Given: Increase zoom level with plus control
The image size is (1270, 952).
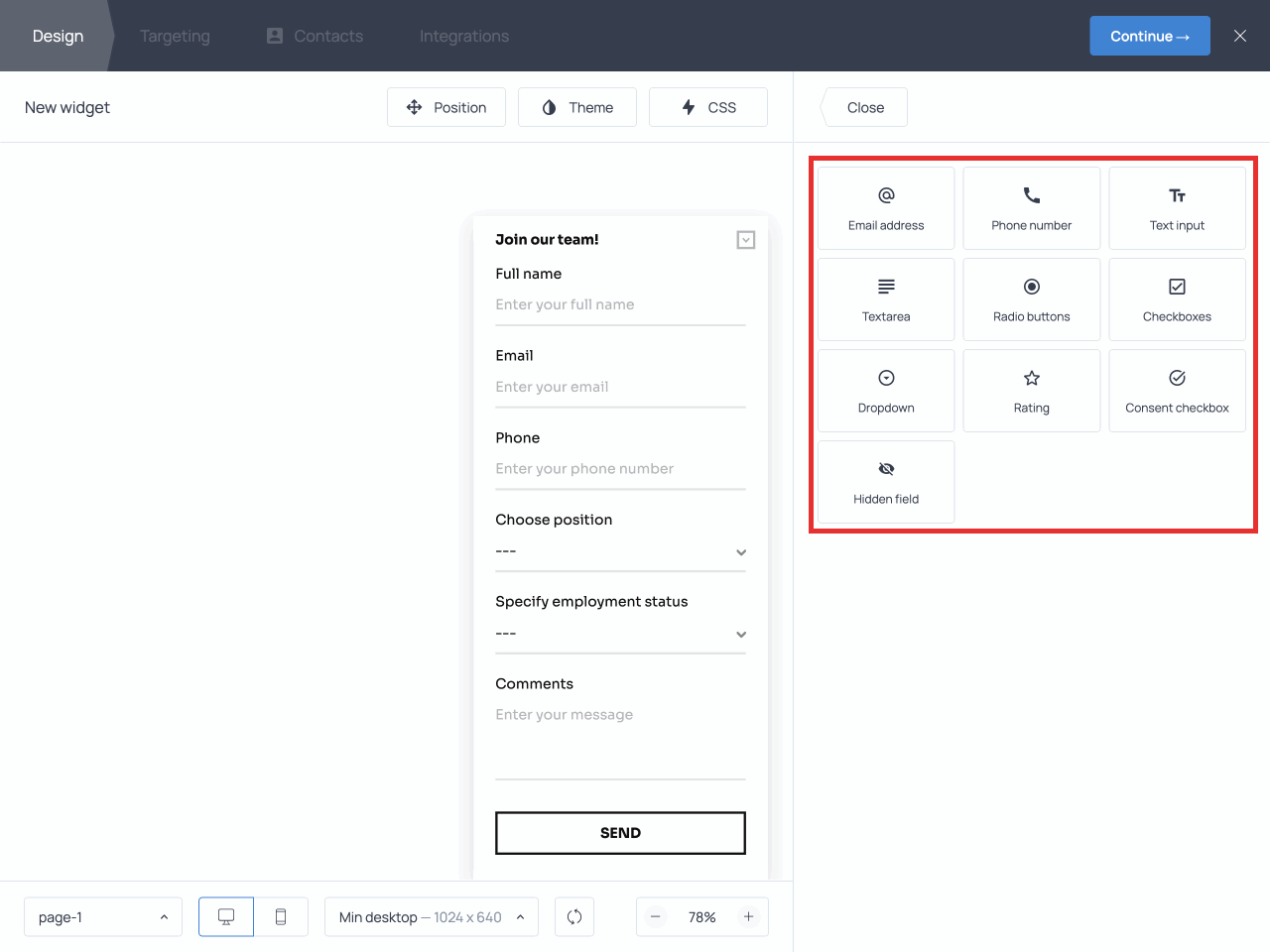Looking at the screenshot, I should (748, 916).
